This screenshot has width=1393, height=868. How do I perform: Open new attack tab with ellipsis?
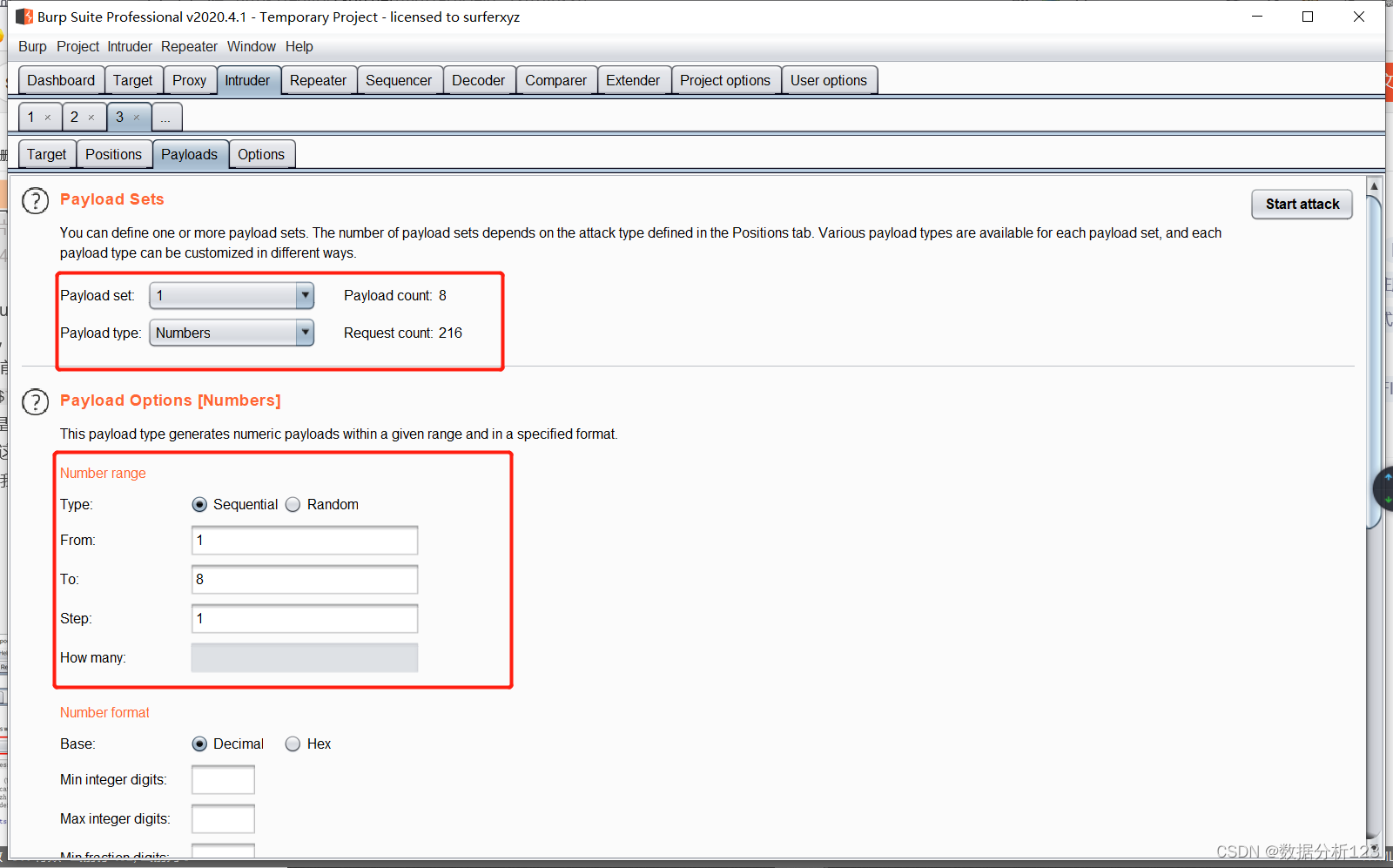[166, 118]
